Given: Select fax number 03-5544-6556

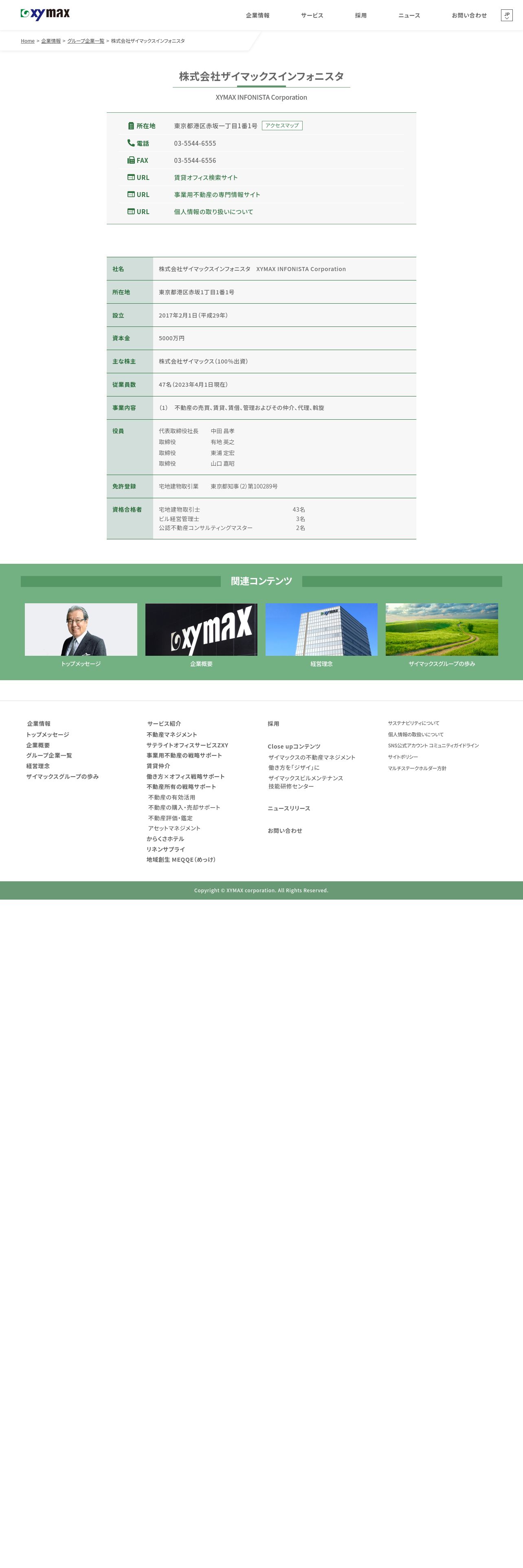Looking at the screenshot, I should pos(195,161).
